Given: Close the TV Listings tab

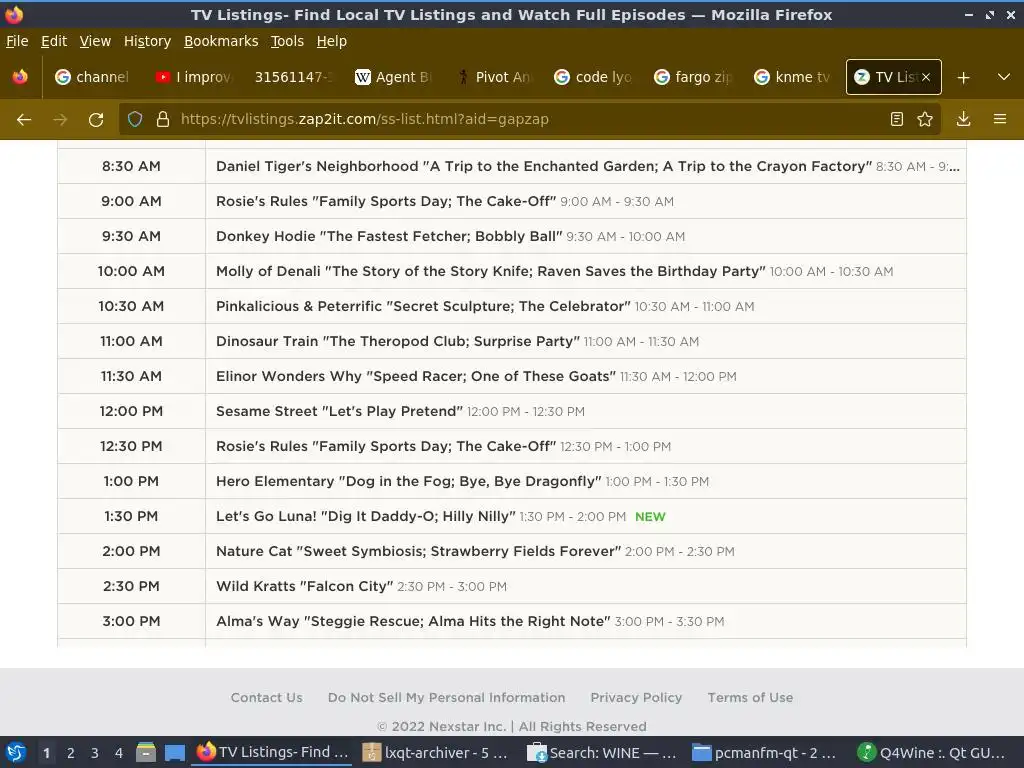Looking at the screenshot, I should [x=926, y=77].
